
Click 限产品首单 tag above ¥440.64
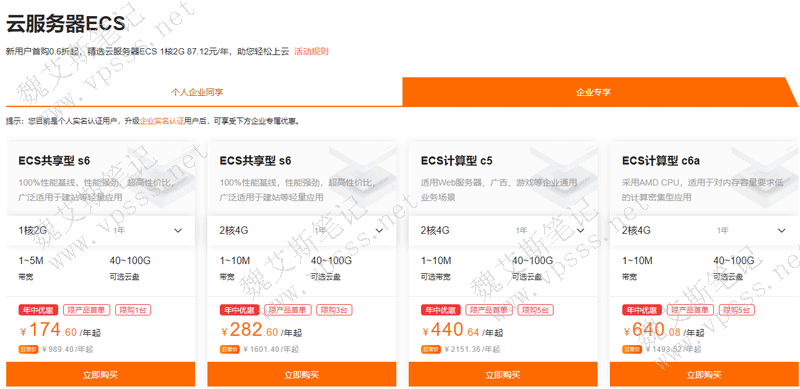489,310
